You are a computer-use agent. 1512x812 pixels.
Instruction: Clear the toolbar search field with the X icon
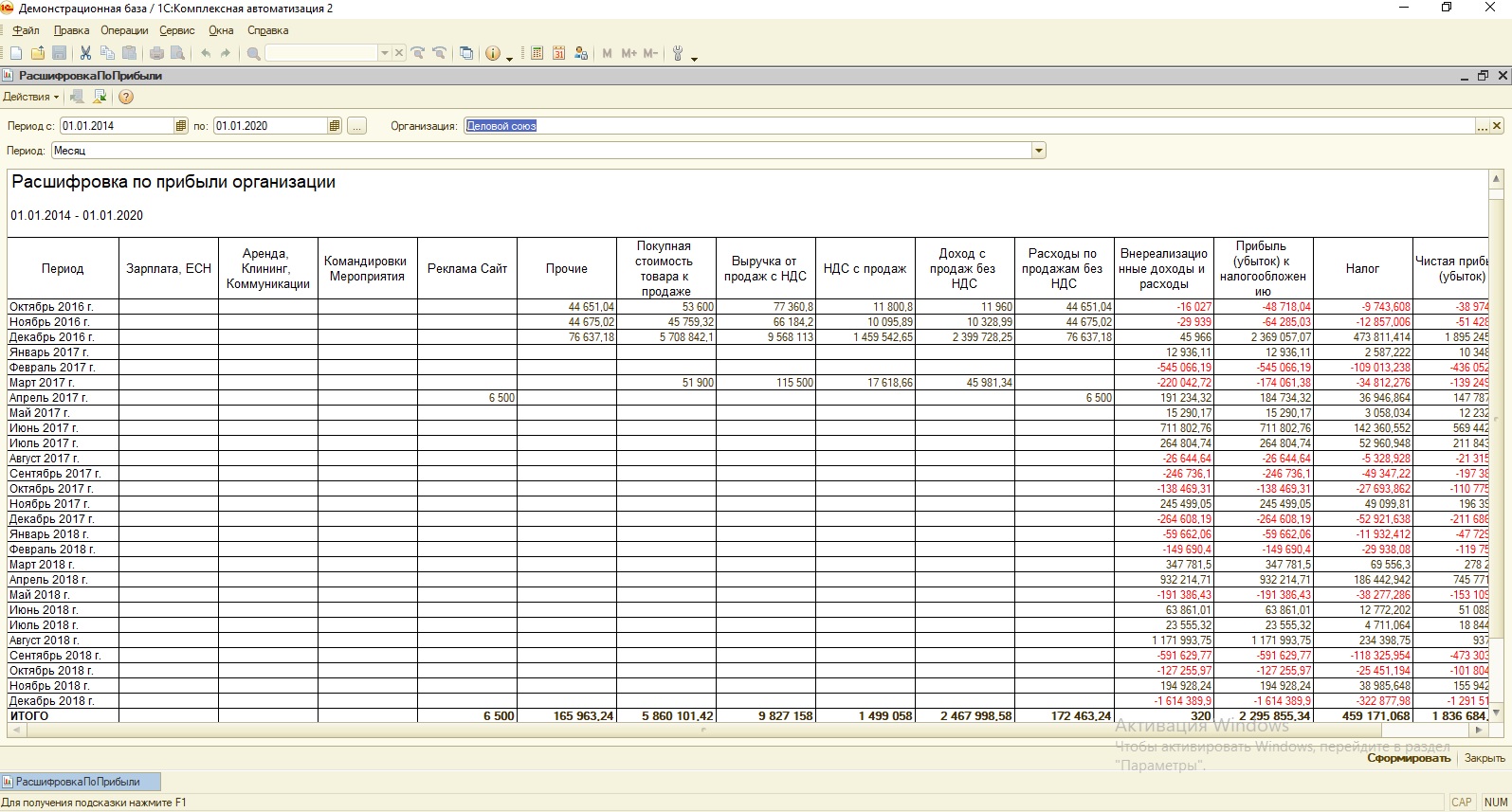[x=399, y=53]
